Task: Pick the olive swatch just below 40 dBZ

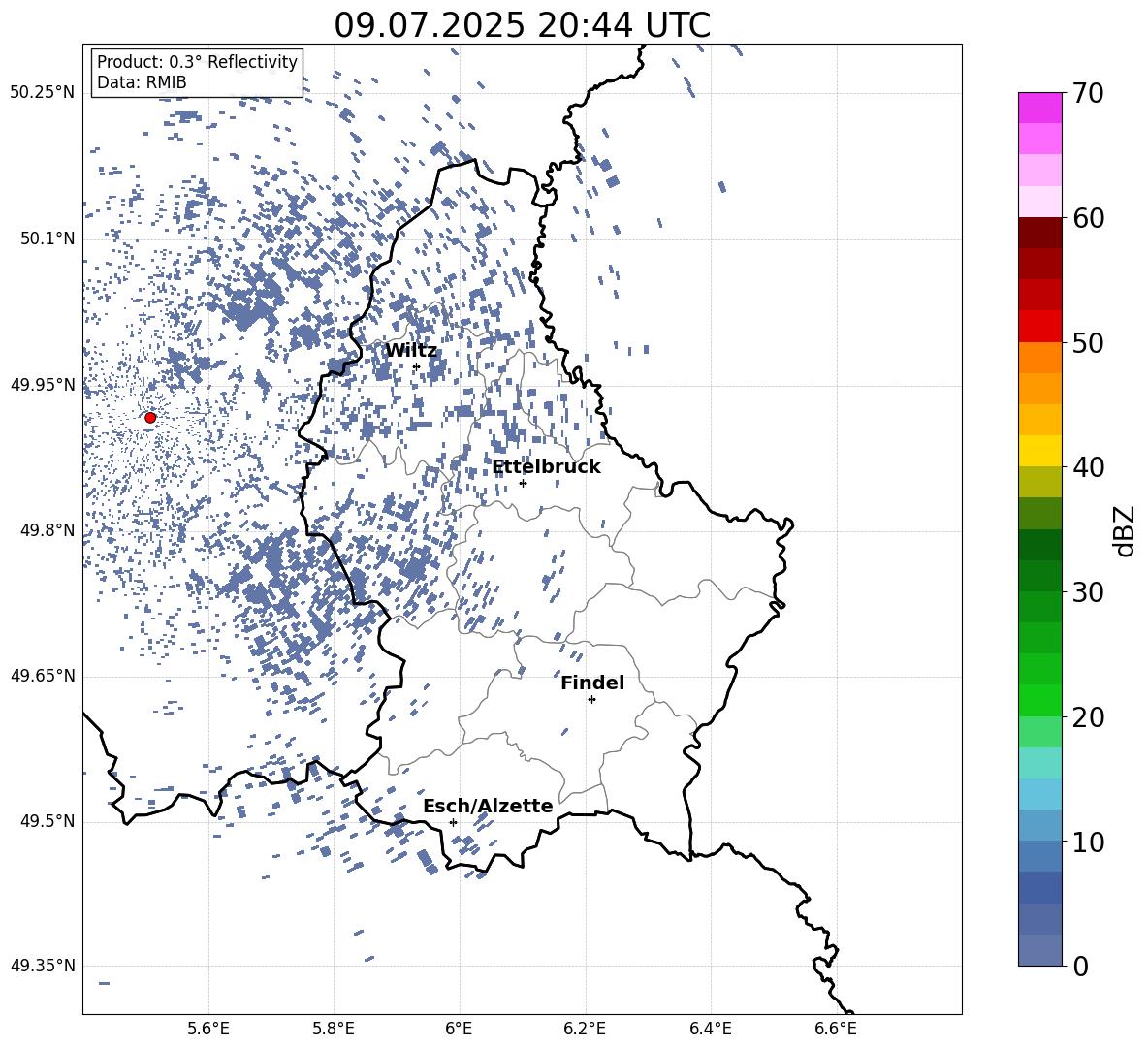Action: pyautogui.click(x=1040, y=483)
